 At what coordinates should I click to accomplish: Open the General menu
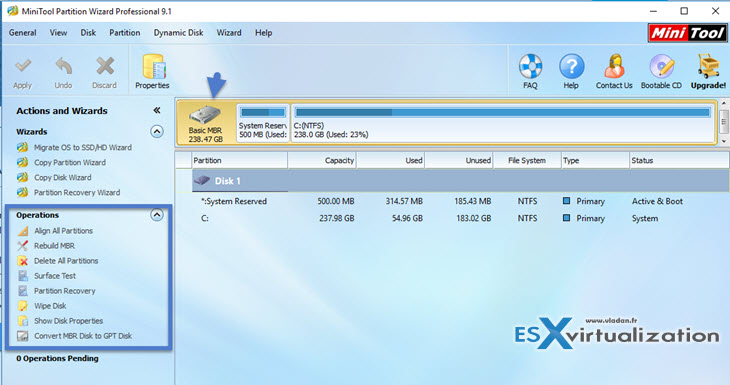(x=22, y=33)
